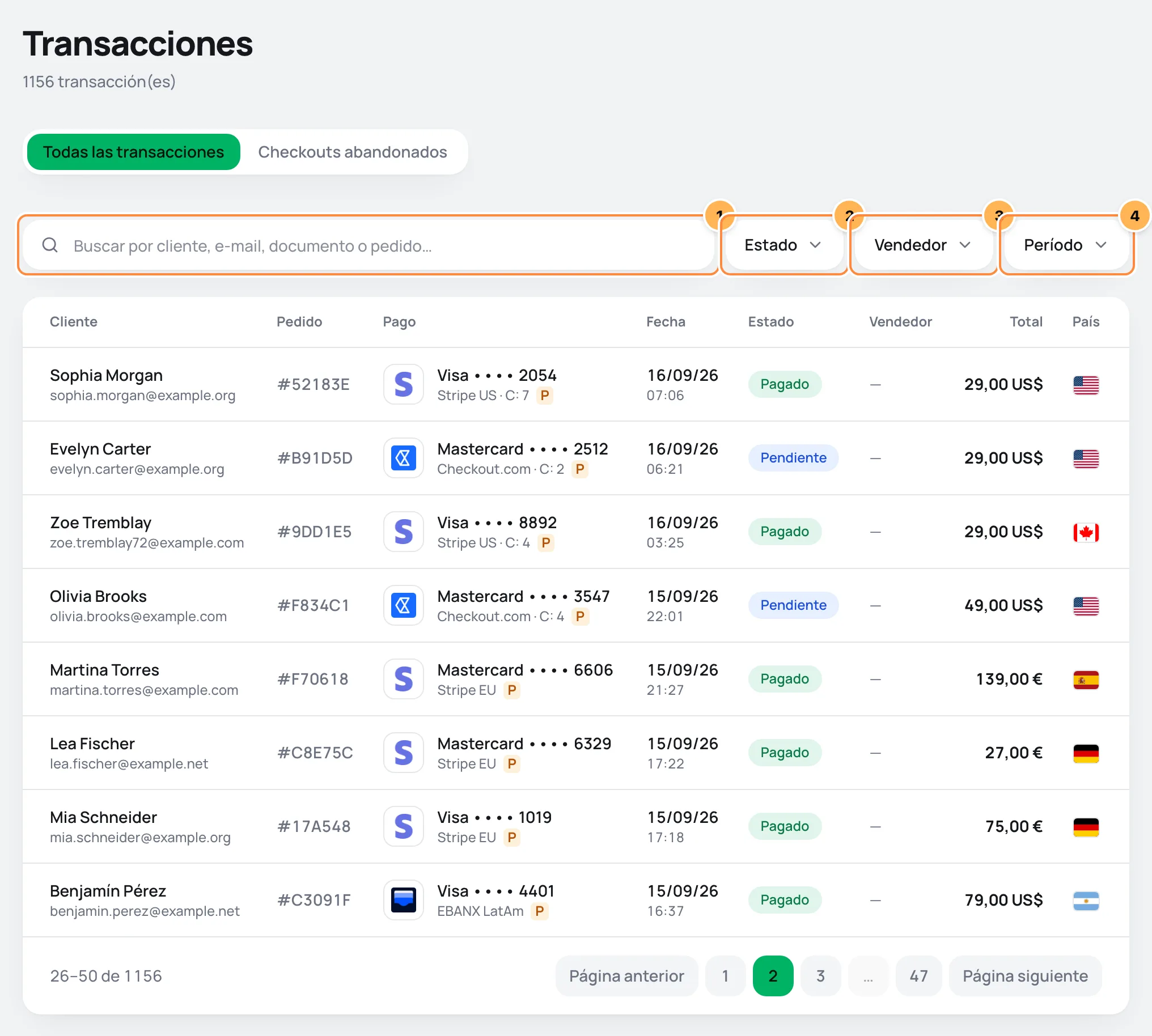Click the search magnifier icon
The width and height of the screenshot is (1152, 1036).
pos(50,245)
